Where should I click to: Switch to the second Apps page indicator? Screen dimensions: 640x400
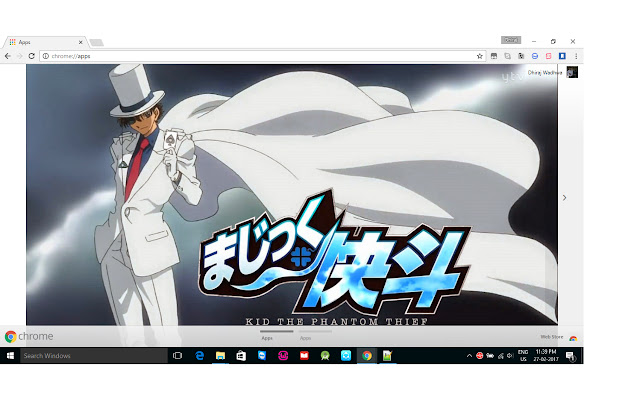click(315, 335)
